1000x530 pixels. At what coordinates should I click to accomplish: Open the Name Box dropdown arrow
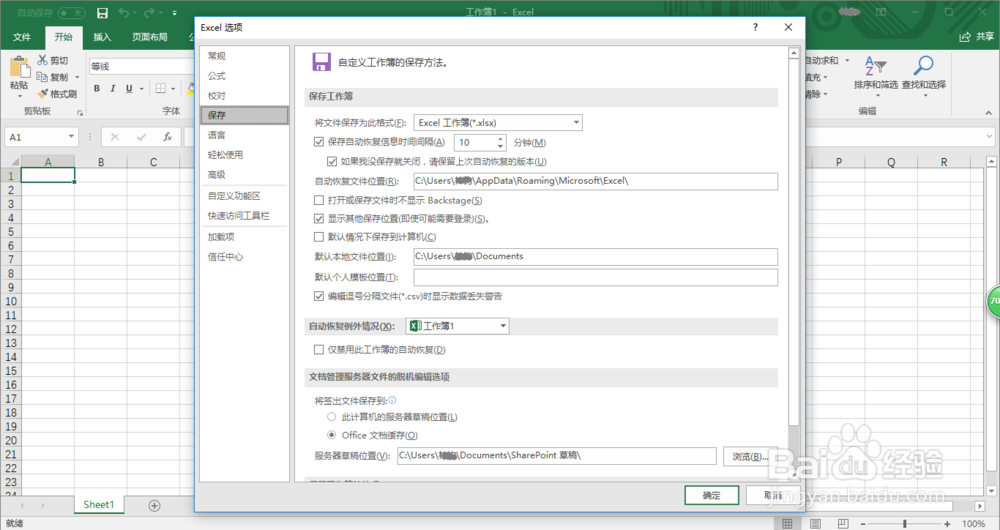coord(71,136)
